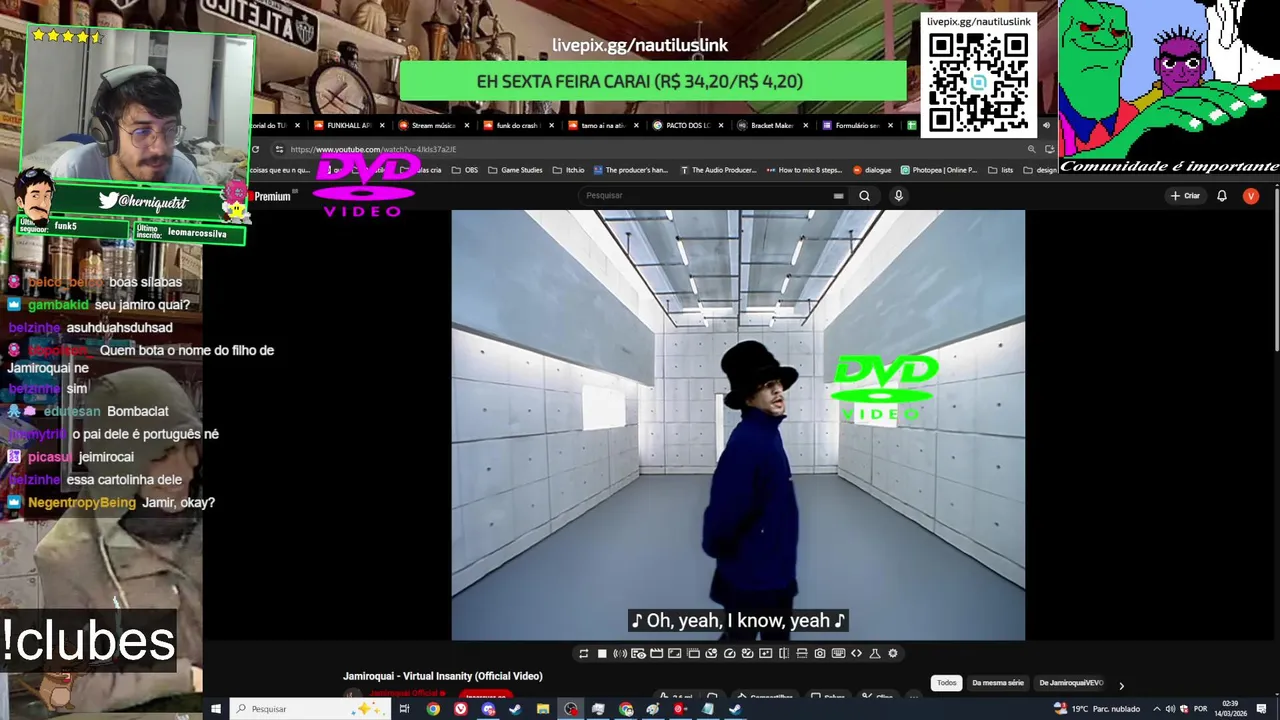Click the weather widget showing 19°C
The width and height of the screenshot is (1280, 720).
tap(1096, 709)
